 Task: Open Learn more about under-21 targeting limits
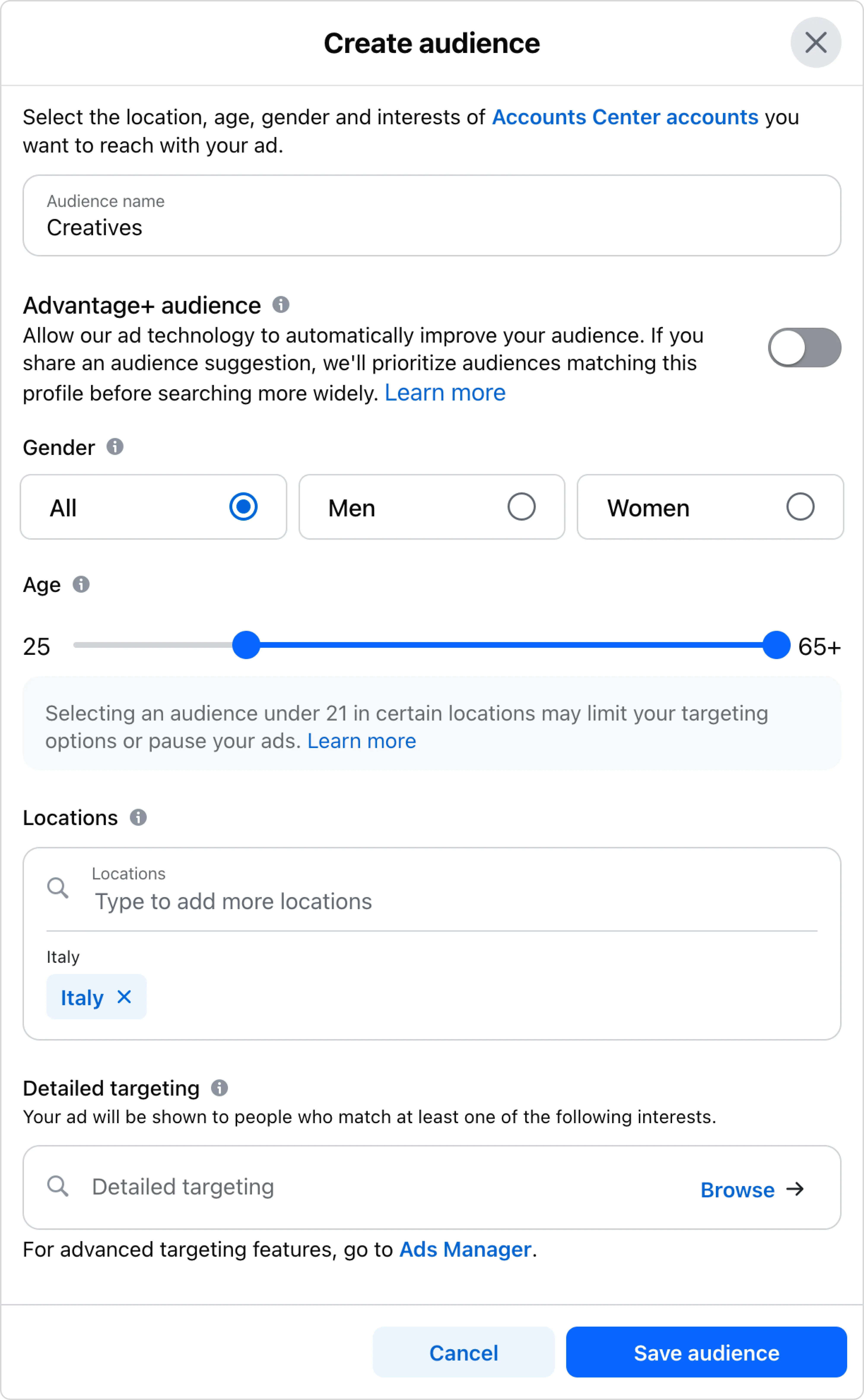pyautogui.click(x=362, y=741)
